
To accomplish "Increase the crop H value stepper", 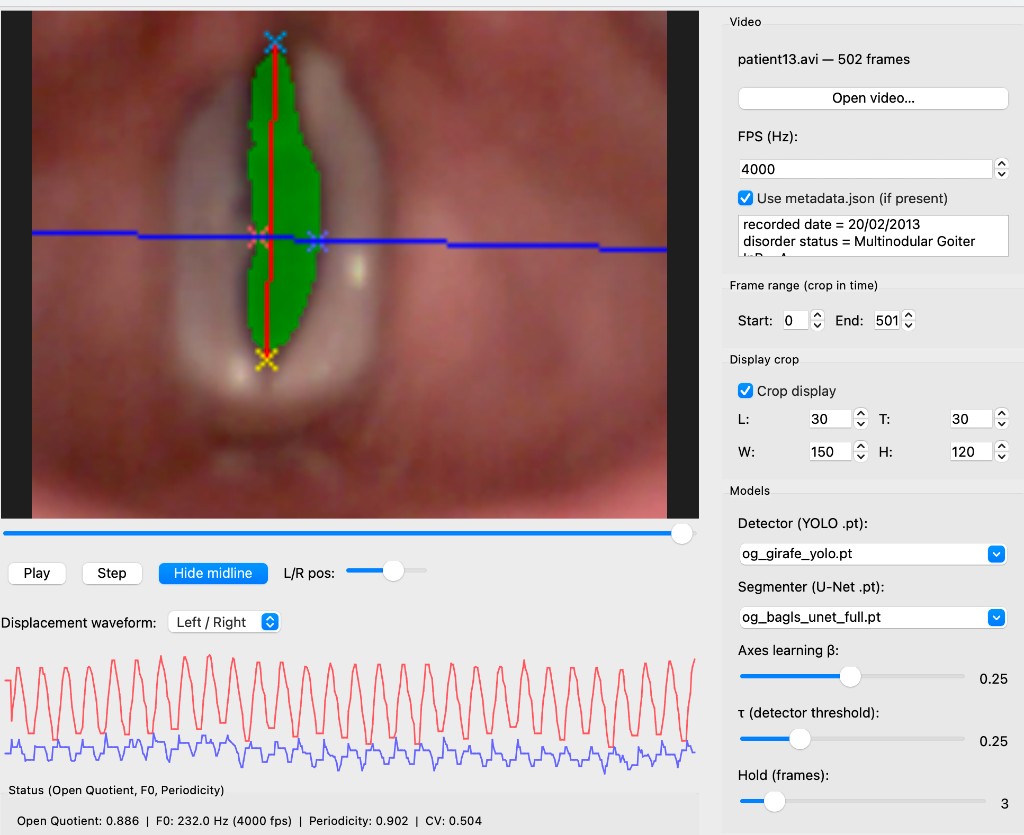I will 1001,446.
